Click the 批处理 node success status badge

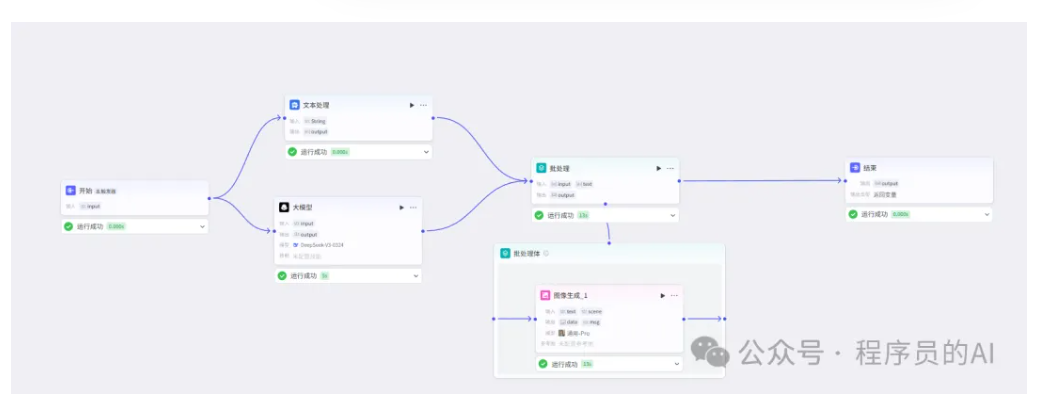click(x=583, y=215)
